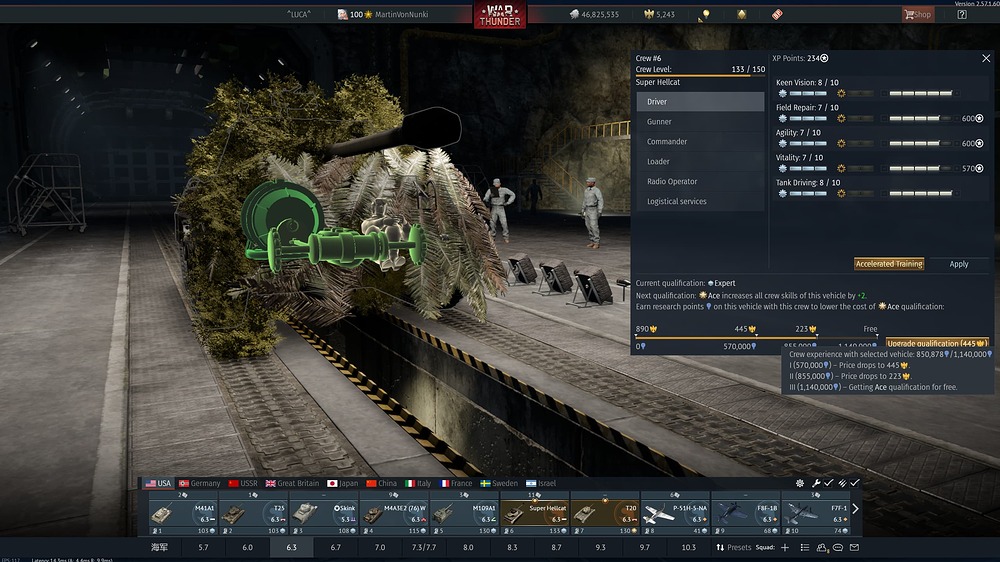The image size is (1000, 562).
Task: Select the 7.3/7.7 preset
Action: [424, 547]
